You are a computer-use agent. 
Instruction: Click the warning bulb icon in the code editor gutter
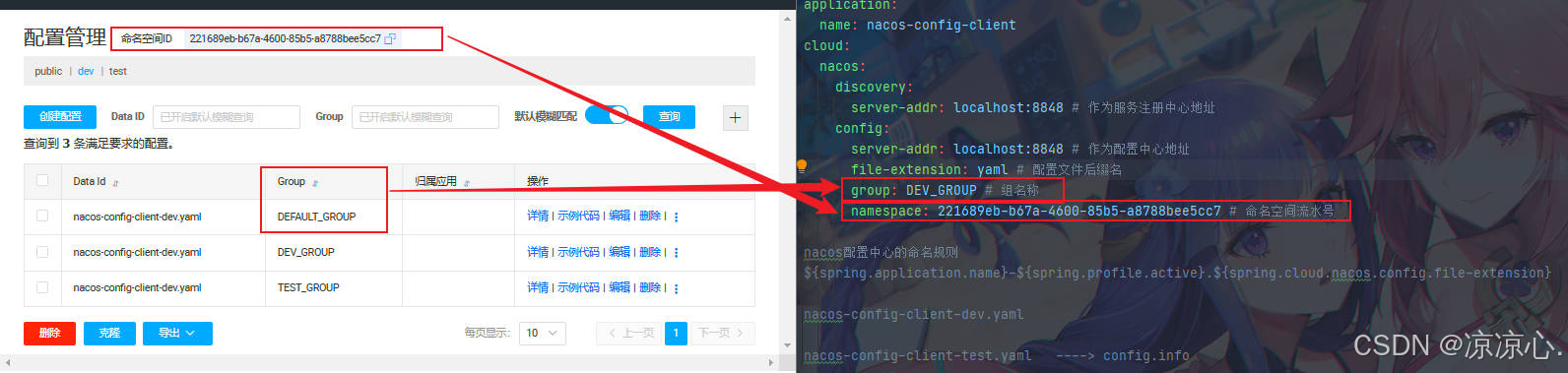click(x=802, y=165)
